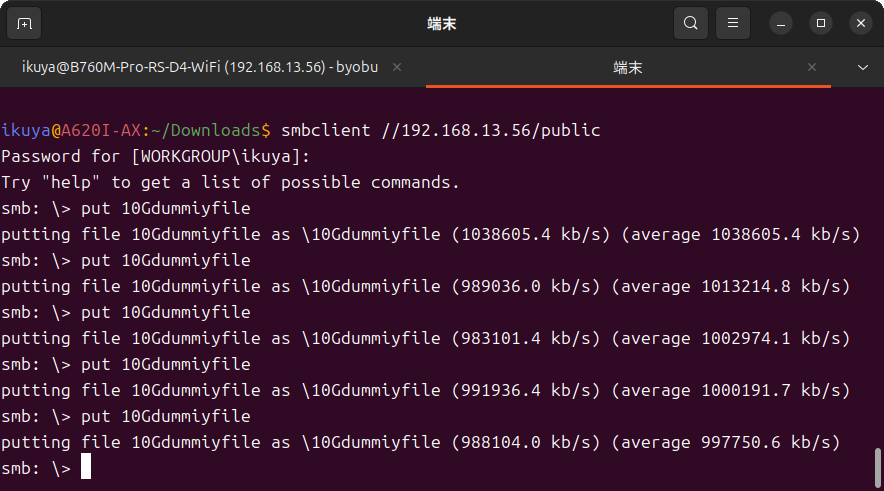The image size is (884, 491).
Task: Click the 989036.0 kb/s speed value
Action: [x=526, y=286]
